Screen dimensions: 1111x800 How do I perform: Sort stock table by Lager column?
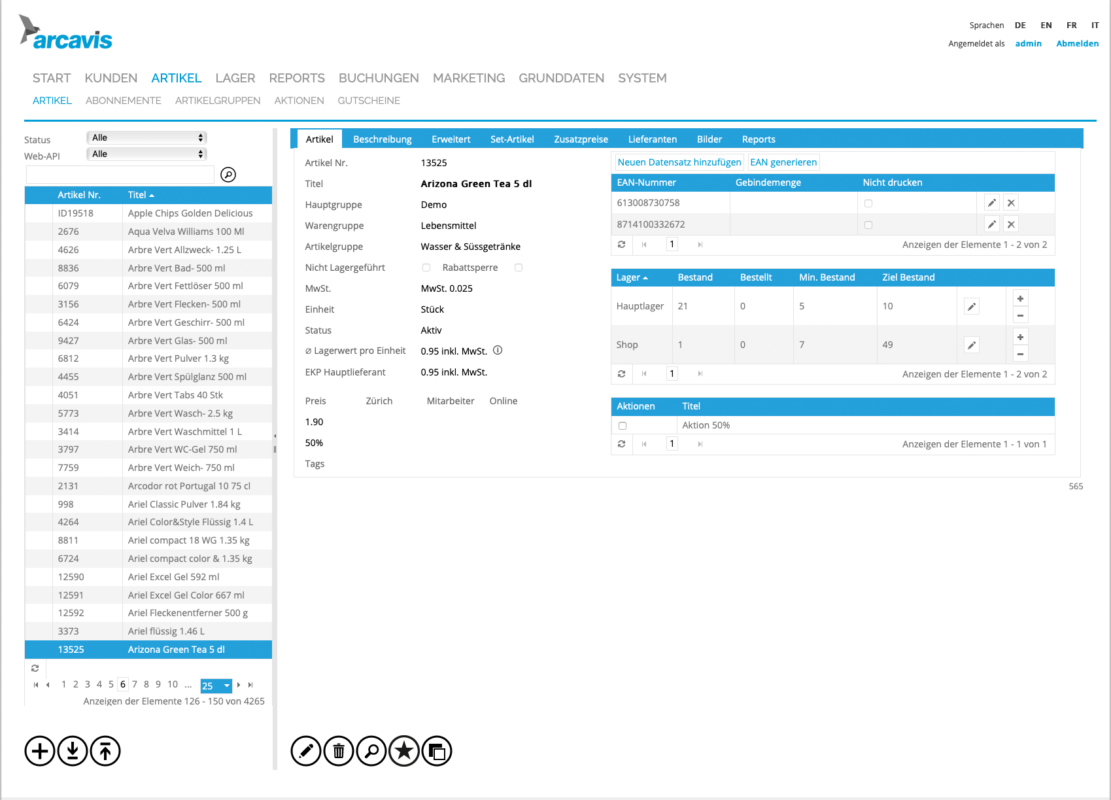pos(631,278)
